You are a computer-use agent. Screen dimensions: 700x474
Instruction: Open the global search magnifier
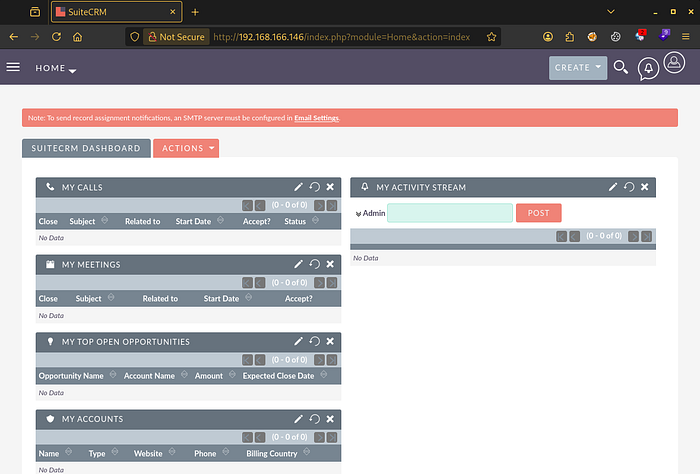click(x=621, y=67)
